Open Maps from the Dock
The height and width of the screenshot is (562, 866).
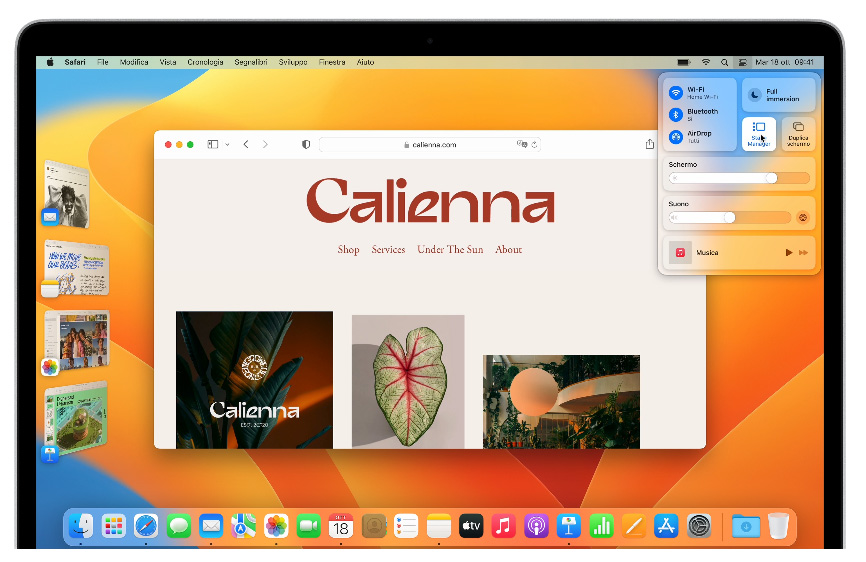tap(244, 526)
